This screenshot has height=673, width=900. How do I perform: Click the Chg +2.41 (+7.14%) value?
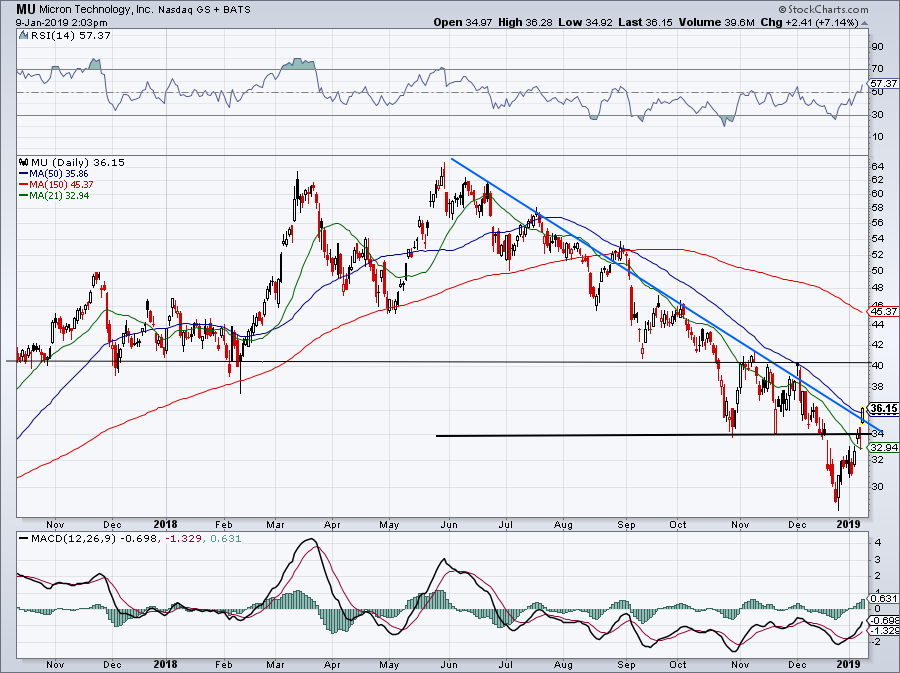point(809,22)
